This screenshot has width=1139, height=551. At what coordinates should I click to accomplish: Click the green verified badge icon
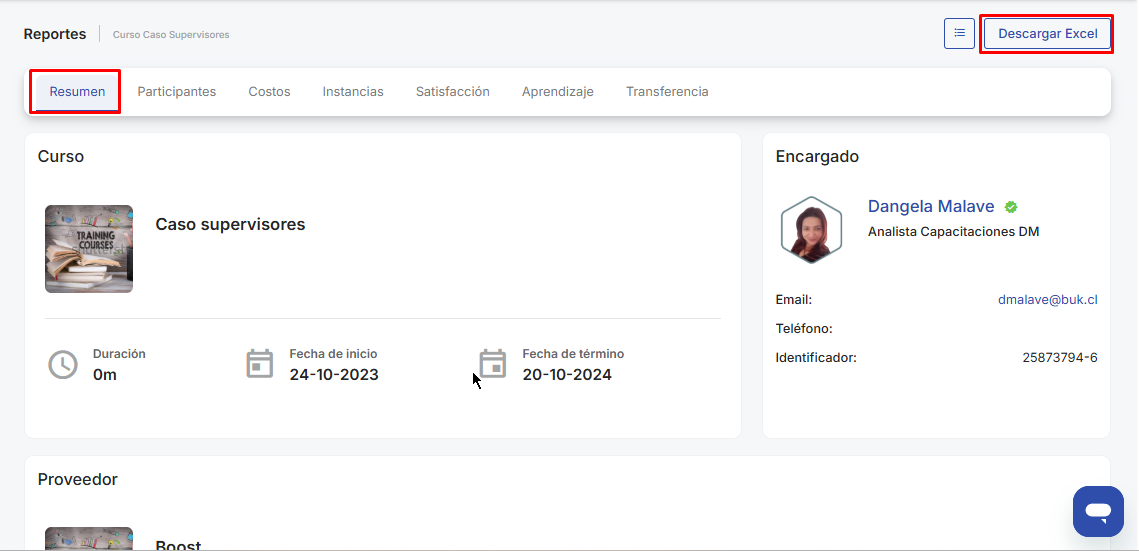(x=1011, y=207)
